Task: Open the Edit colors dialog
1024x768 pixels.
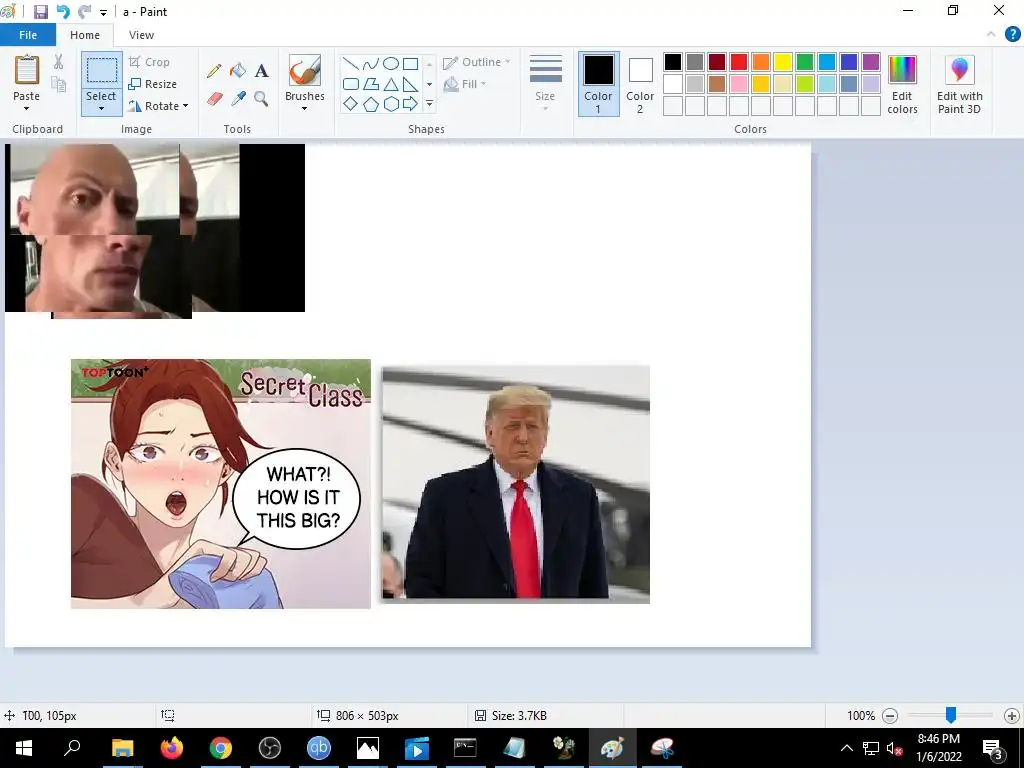Action: click(x=902, y=84)
